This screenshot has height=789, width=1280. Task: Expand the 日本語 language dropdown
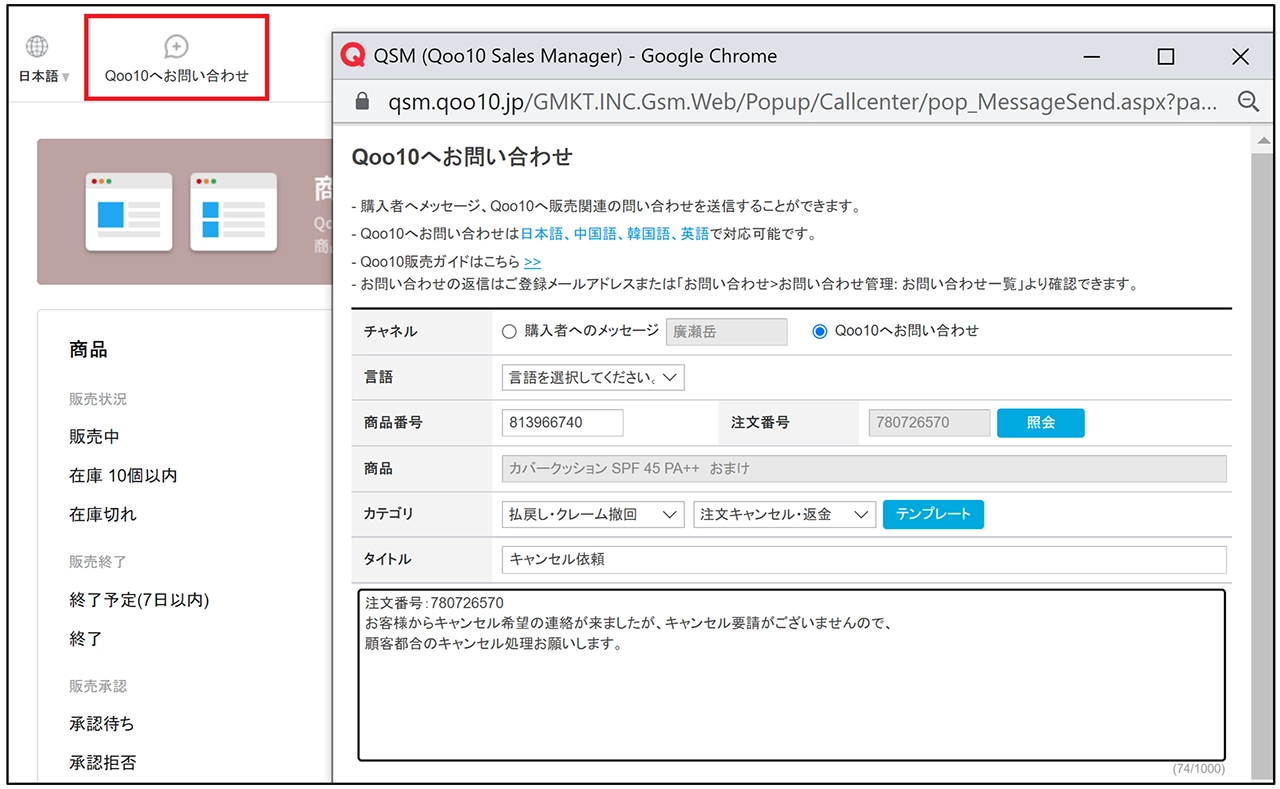coord(45,76)
